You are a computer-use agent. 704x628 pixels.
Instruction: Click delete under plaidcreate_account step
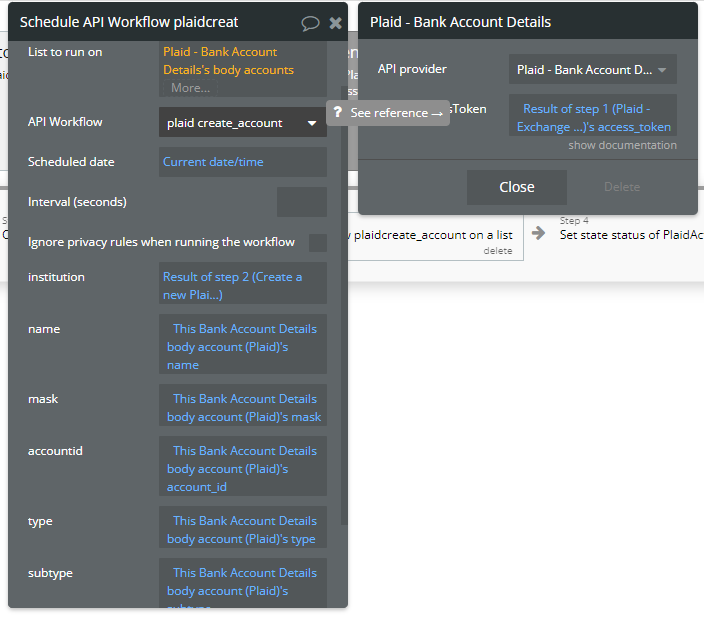point(497,250)
